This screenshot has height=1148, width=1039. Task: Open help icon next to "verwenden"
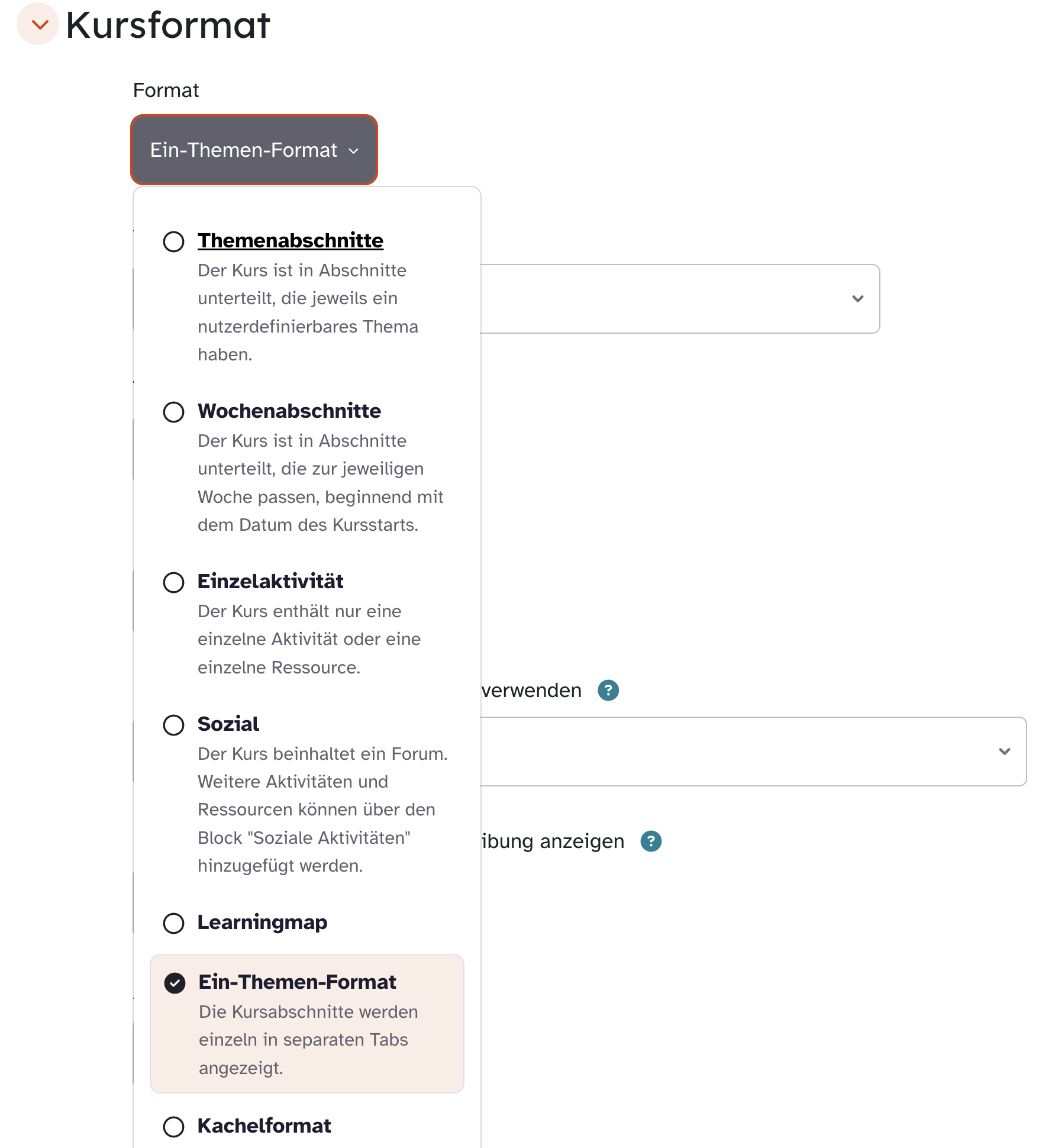click(x=608, y=691)
